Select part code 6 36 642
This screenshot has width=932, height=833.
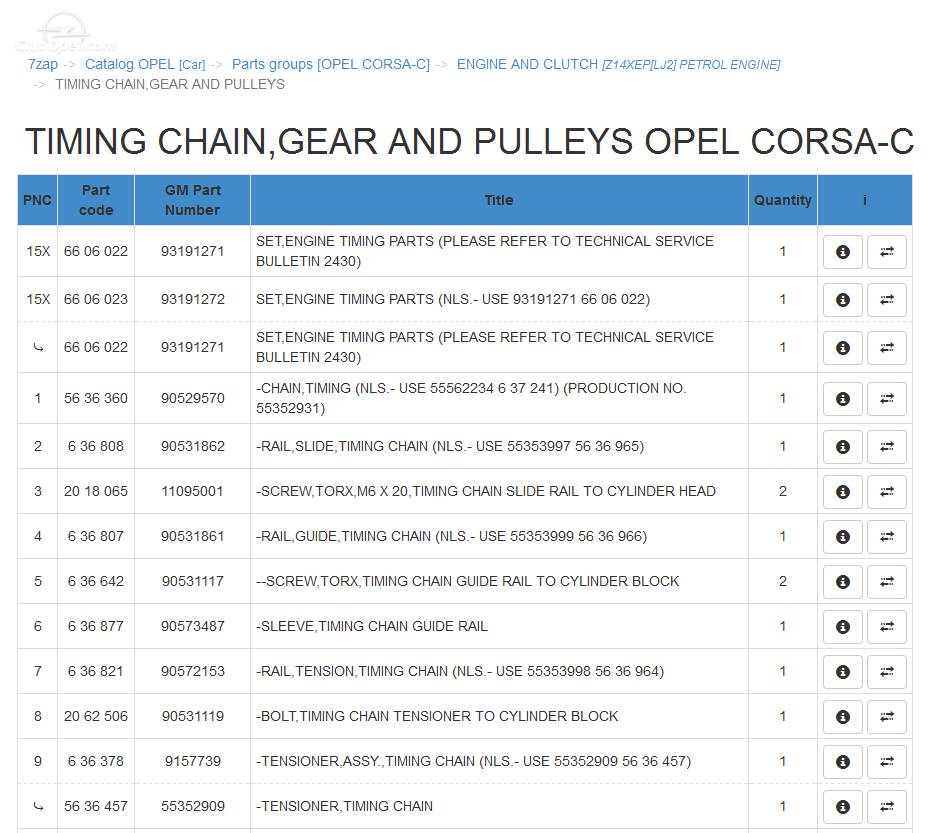pos(96,581)
